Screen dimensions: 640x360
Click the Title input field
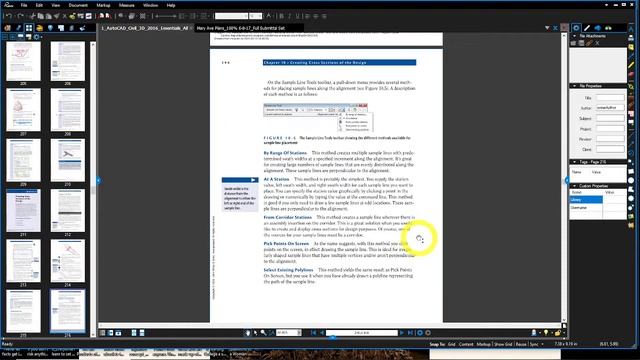[x=610, y=98]
